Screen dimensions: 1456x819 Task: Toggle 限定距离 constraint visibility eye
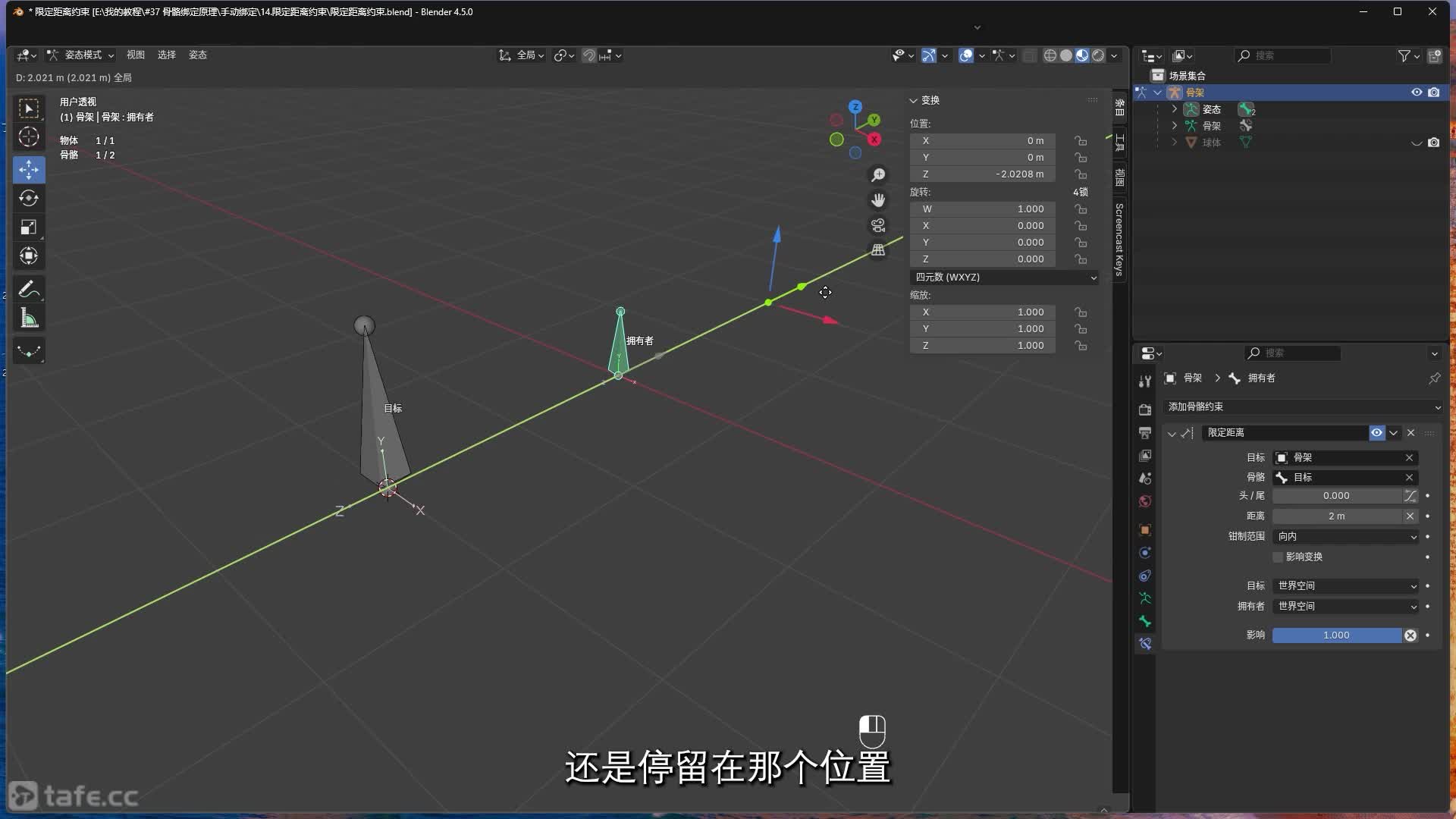pos(1376,432)
